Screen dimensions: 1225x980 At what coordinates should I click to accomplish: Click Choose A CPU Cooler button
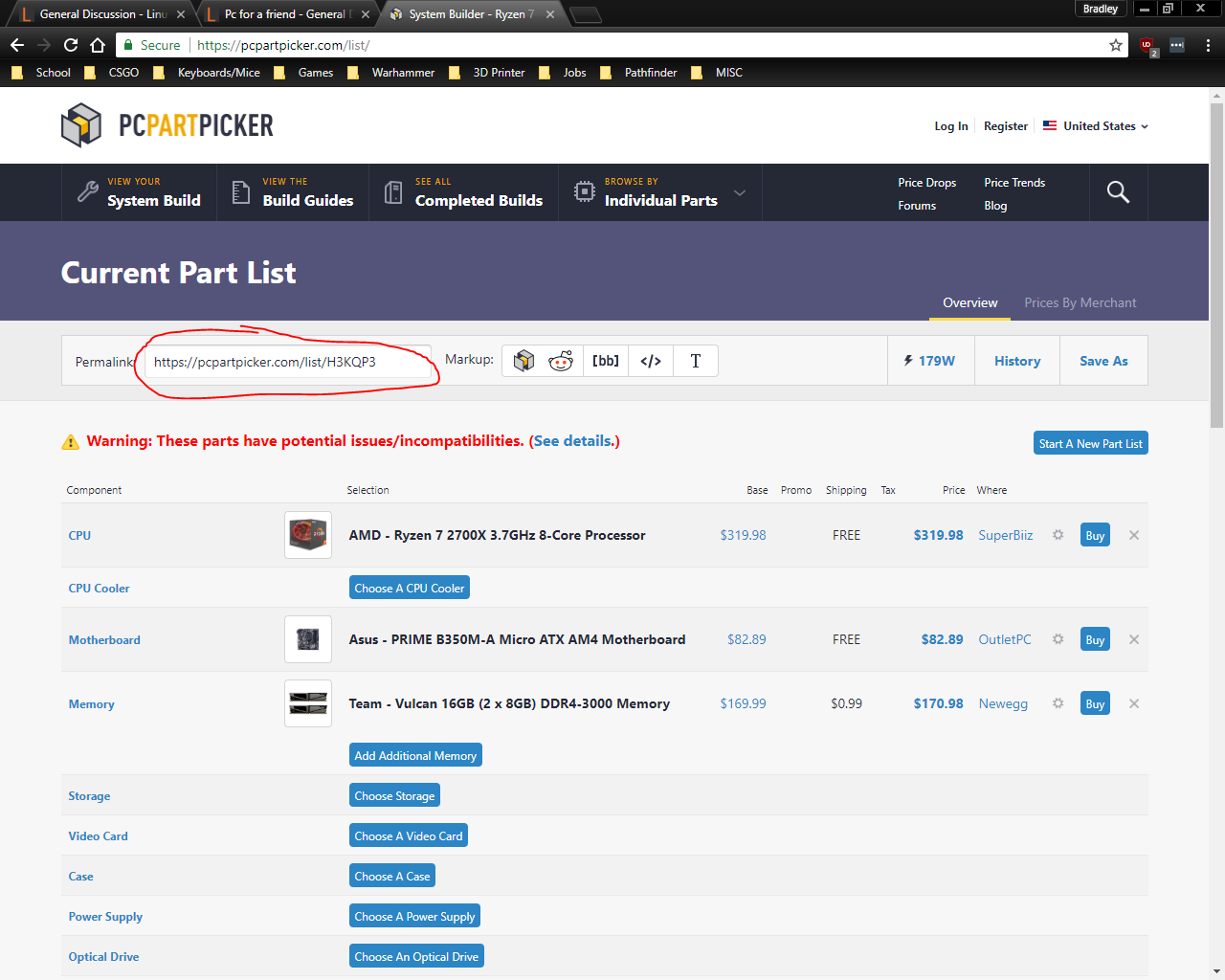tap(410, 588)
